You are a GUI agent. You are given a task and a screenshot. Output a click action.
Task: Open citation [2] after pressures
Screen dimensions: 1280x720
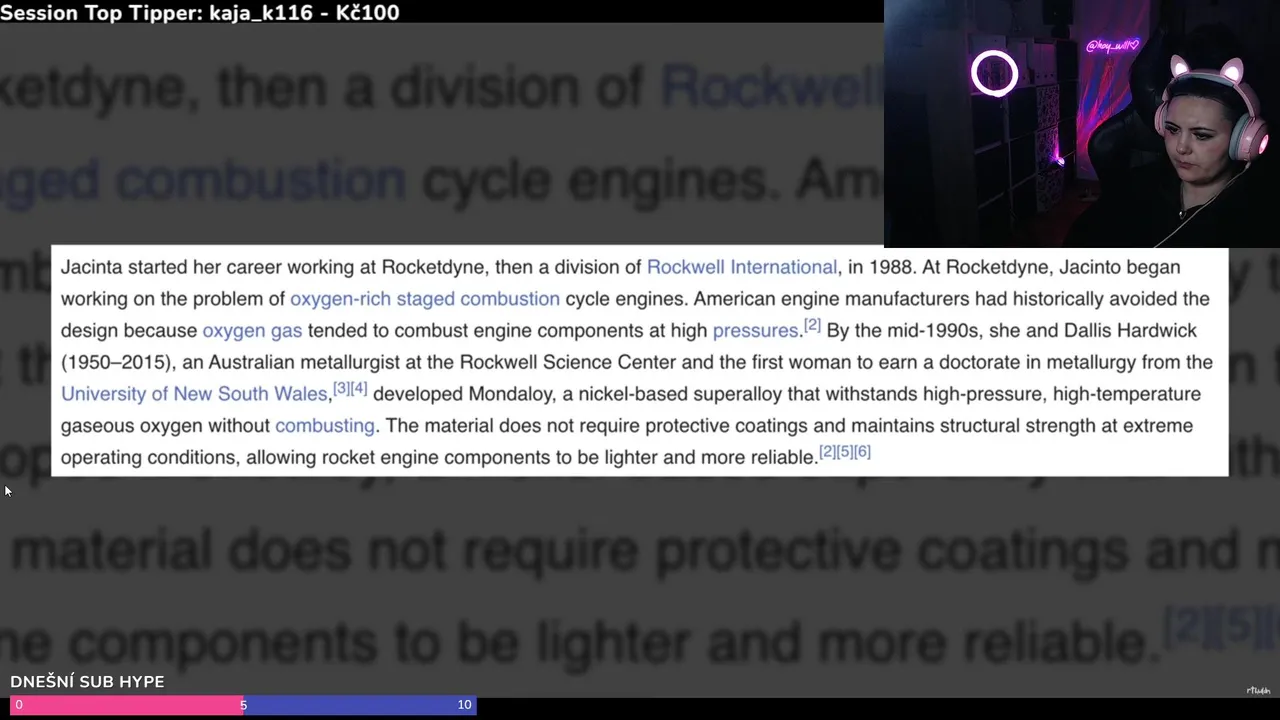pyautogui.click(x=812, y=325)
